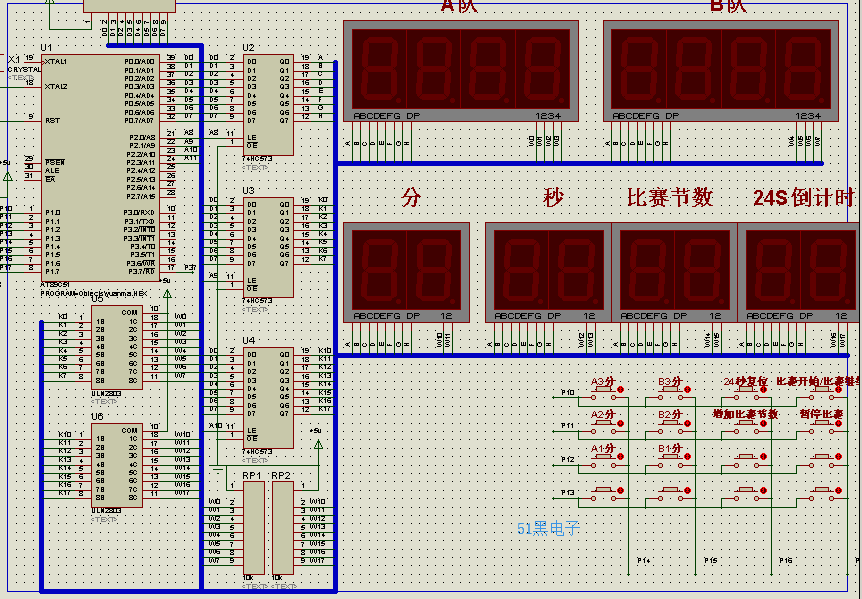This screenshot has height=599, width=862.
Task: Click the A队 four-digit seven-segment display
Action: click(x=461, y=71)
